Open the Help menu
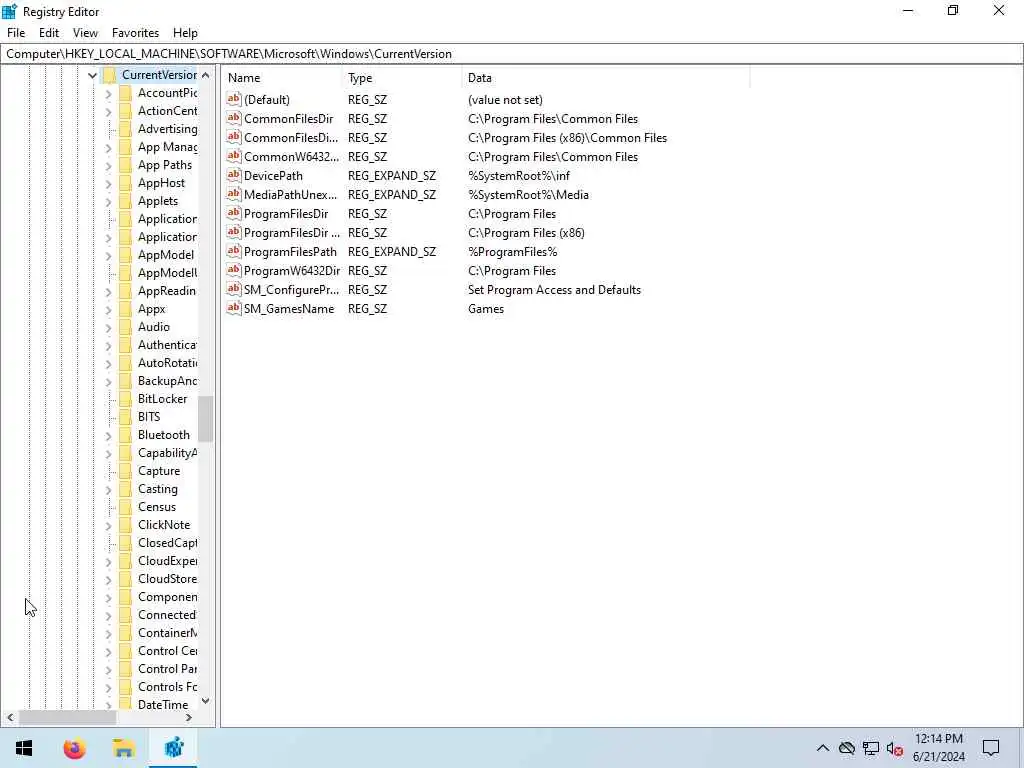 click(185, 33)
